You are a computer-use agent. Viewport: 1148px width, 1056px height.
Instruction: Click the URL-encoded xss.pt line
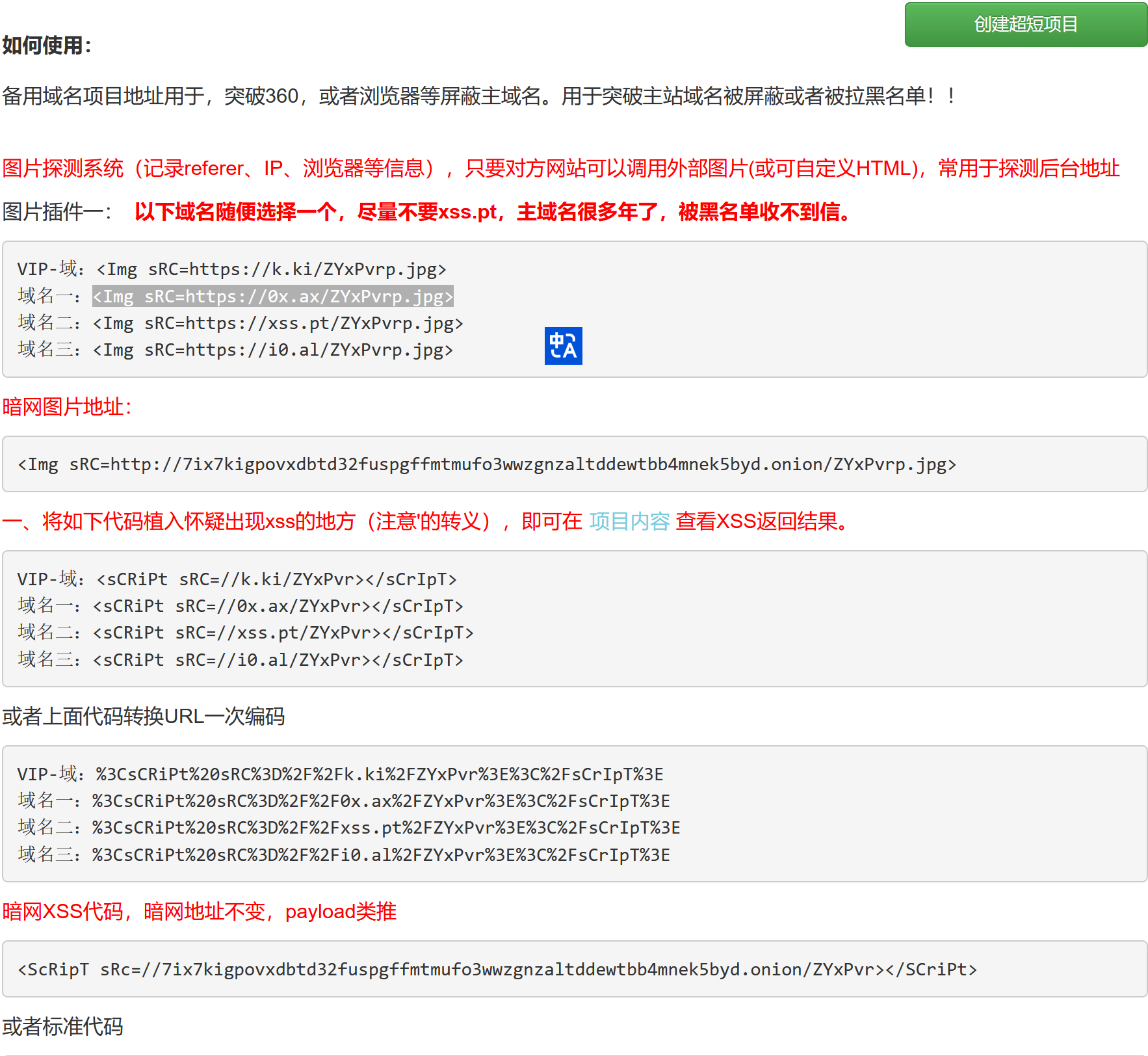click(x=349, y=828)
